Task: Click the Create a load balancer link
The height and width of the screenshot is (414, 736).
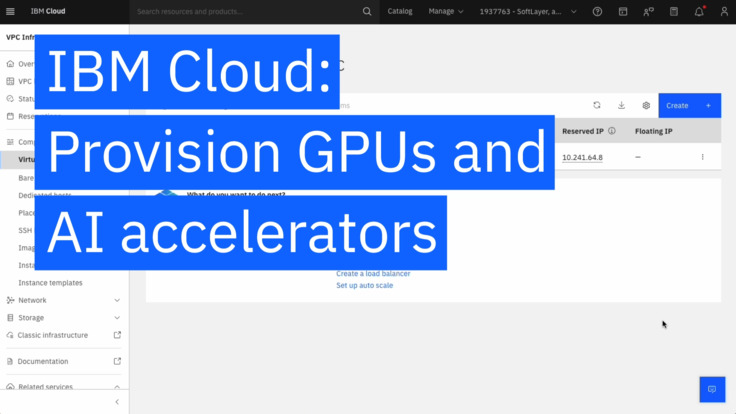Action: pyautogui.click(x=373, y=273)
